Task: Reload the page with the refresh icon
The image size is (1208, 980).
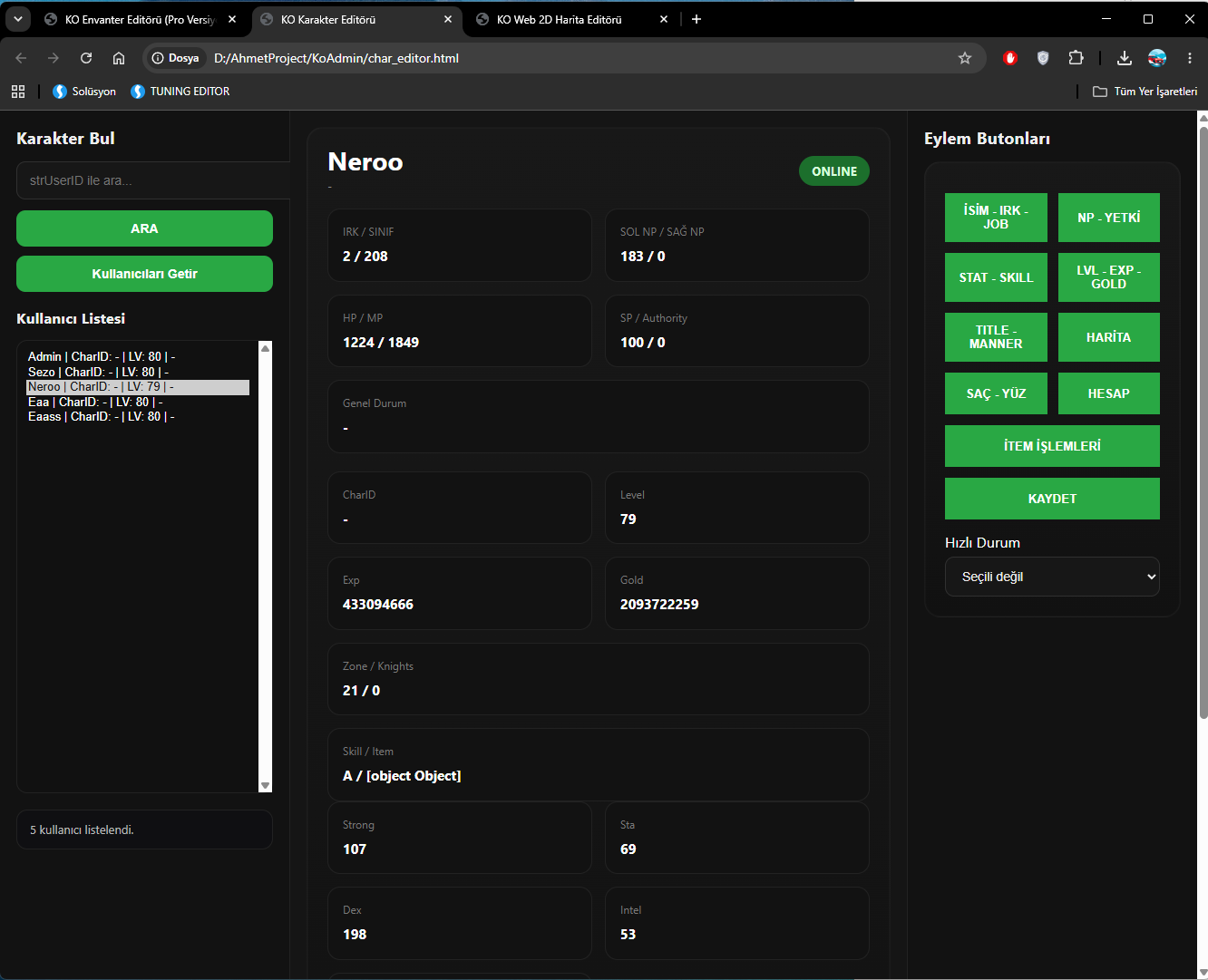Action: coord(86,58)
